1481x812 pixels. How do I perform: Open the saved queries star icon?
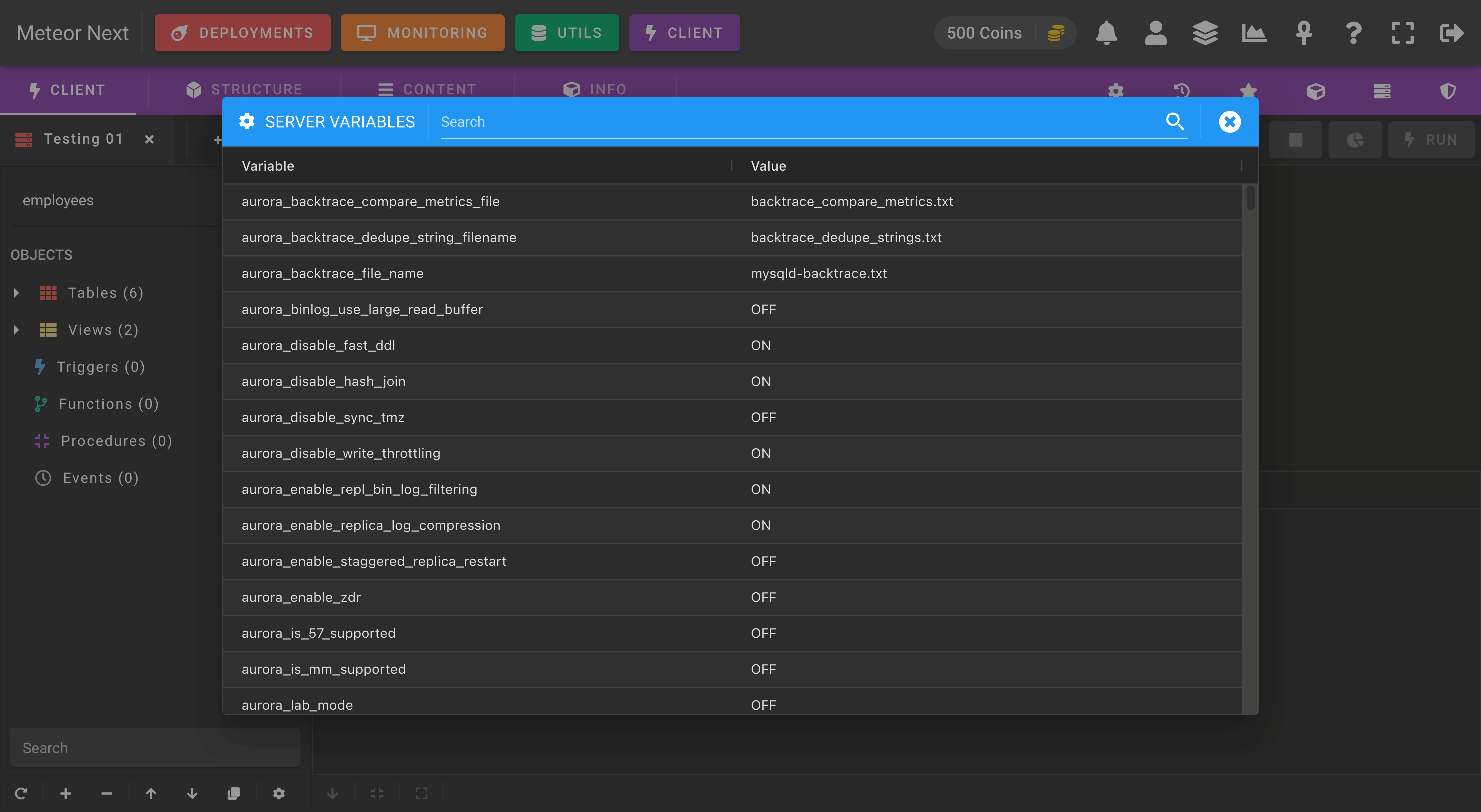(1248, 90)
